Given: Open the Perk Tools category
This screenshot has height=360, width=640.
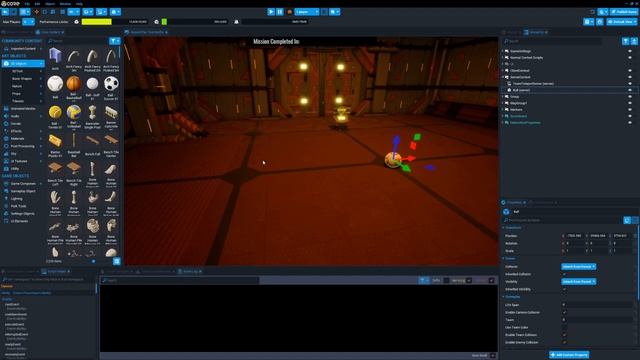Looking at the screenshot, I should (x=18, y=206).
